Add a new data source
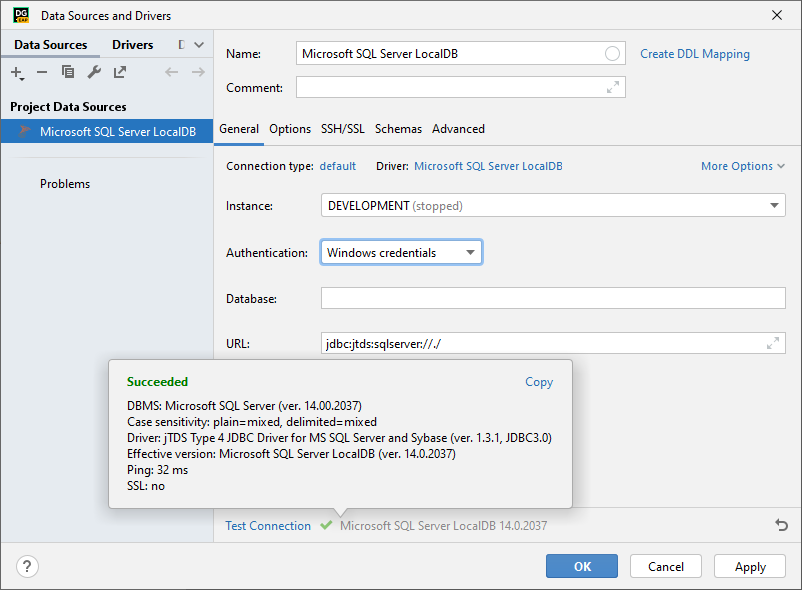 click(x=17, y=72)
